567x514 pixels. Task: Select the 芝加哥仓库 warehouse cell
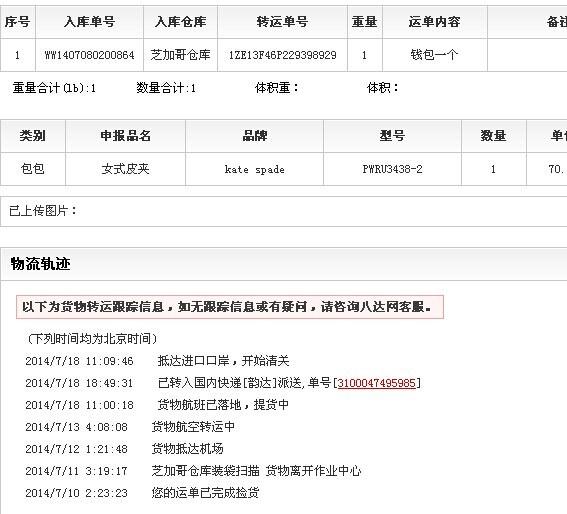tap(180, 55)
